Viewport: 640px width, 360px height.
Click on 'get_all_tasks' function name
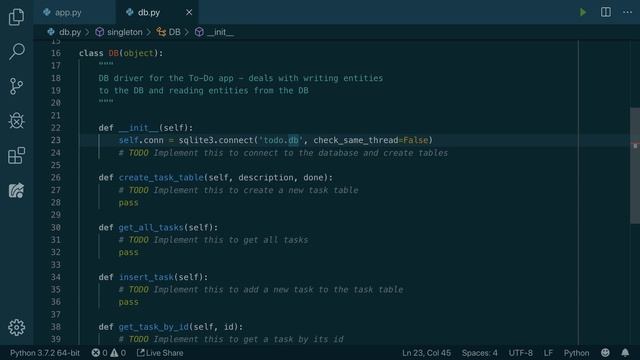[x=151, y=227]
